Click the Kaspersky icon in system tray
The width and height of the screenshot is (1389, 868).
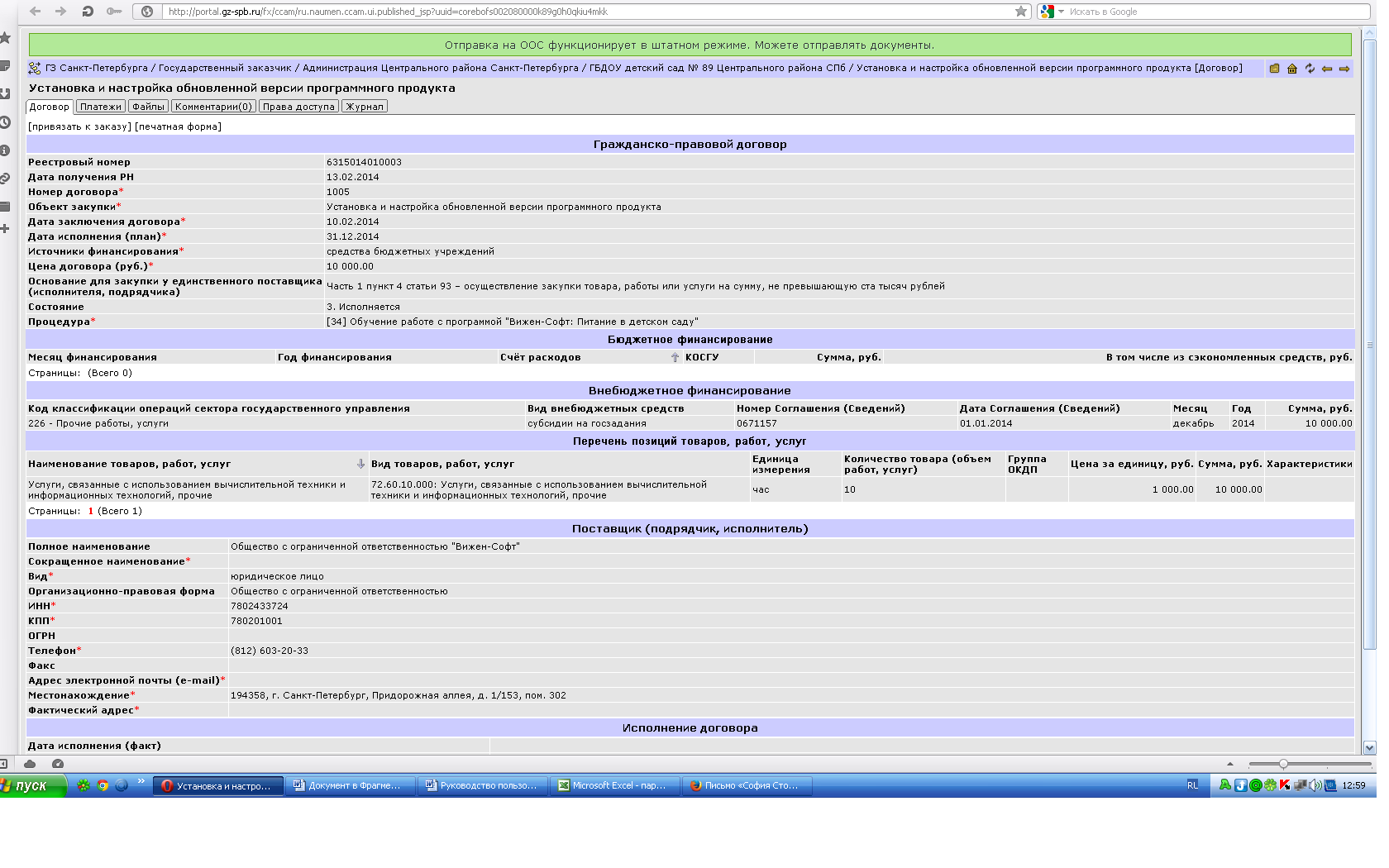point(1284,785)
